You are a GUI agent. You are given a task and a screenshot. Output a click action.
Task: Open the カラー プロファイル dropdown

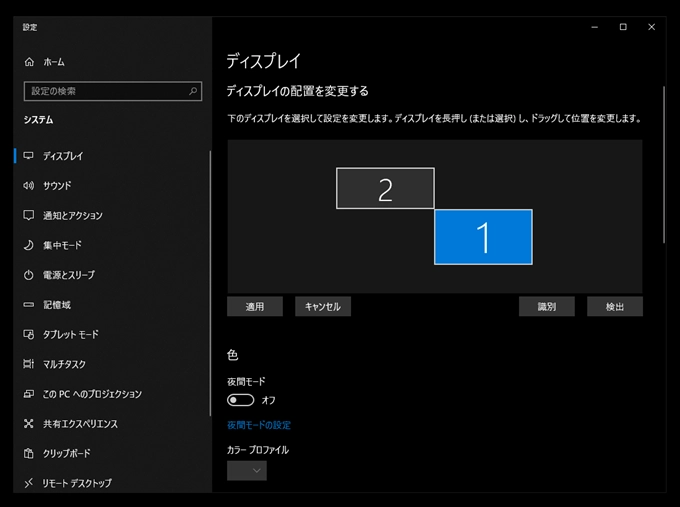pos(247,471)
